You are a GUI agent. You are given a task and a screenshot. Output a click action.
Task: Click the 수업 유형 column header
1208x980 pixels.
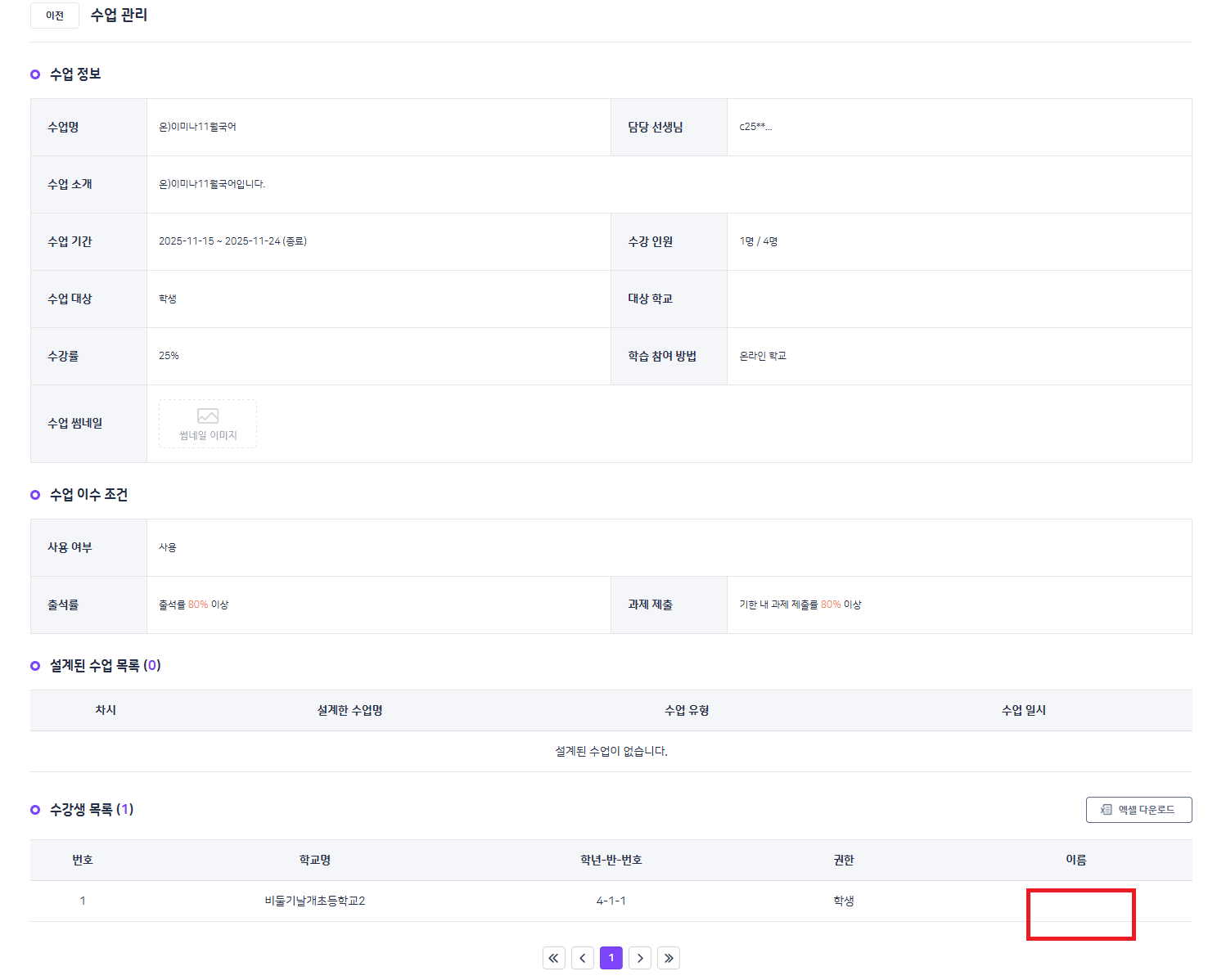coord(687,710)
